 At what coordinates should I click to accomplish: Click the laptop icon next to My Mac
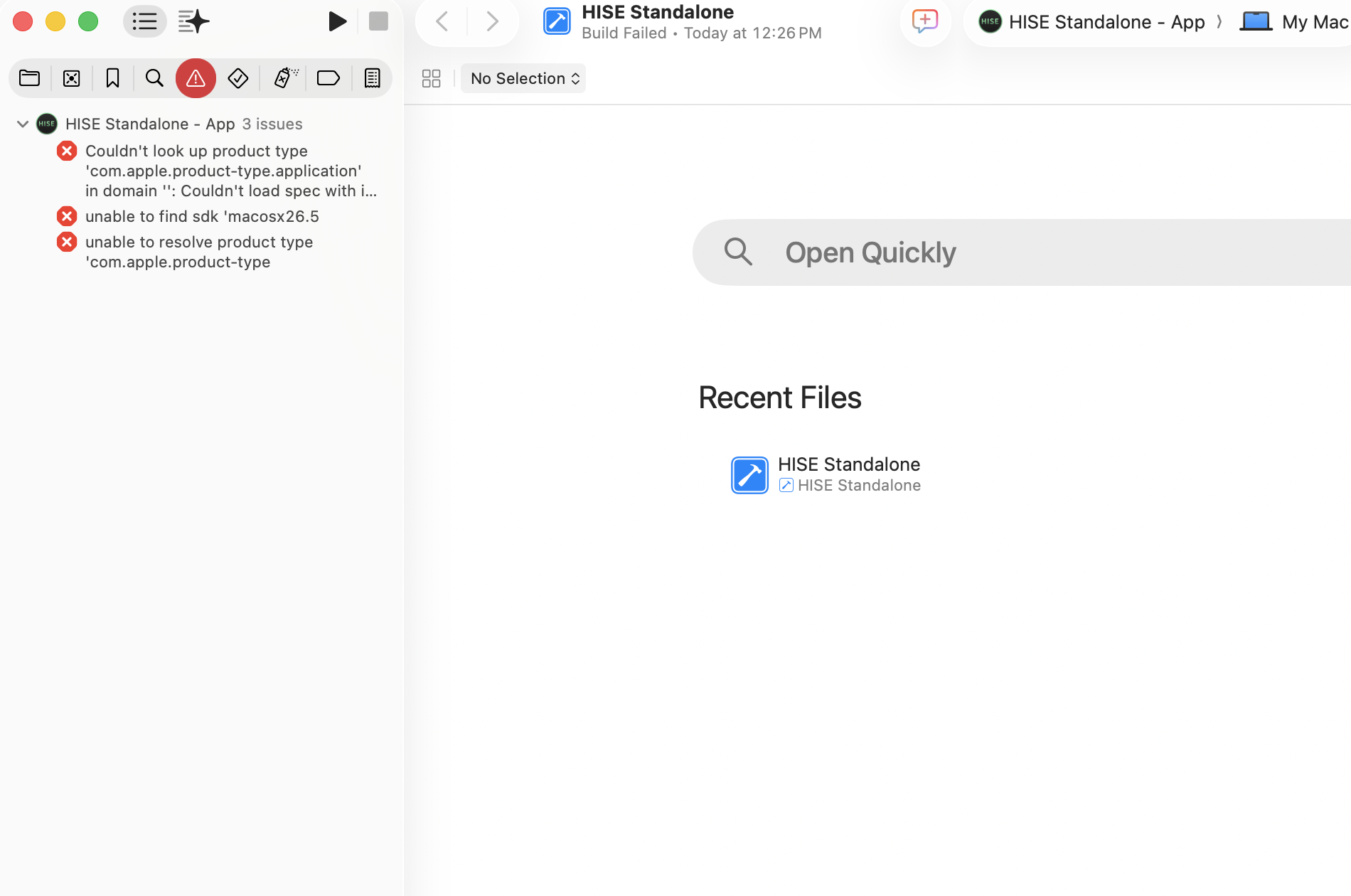[x=1256, y=21]
